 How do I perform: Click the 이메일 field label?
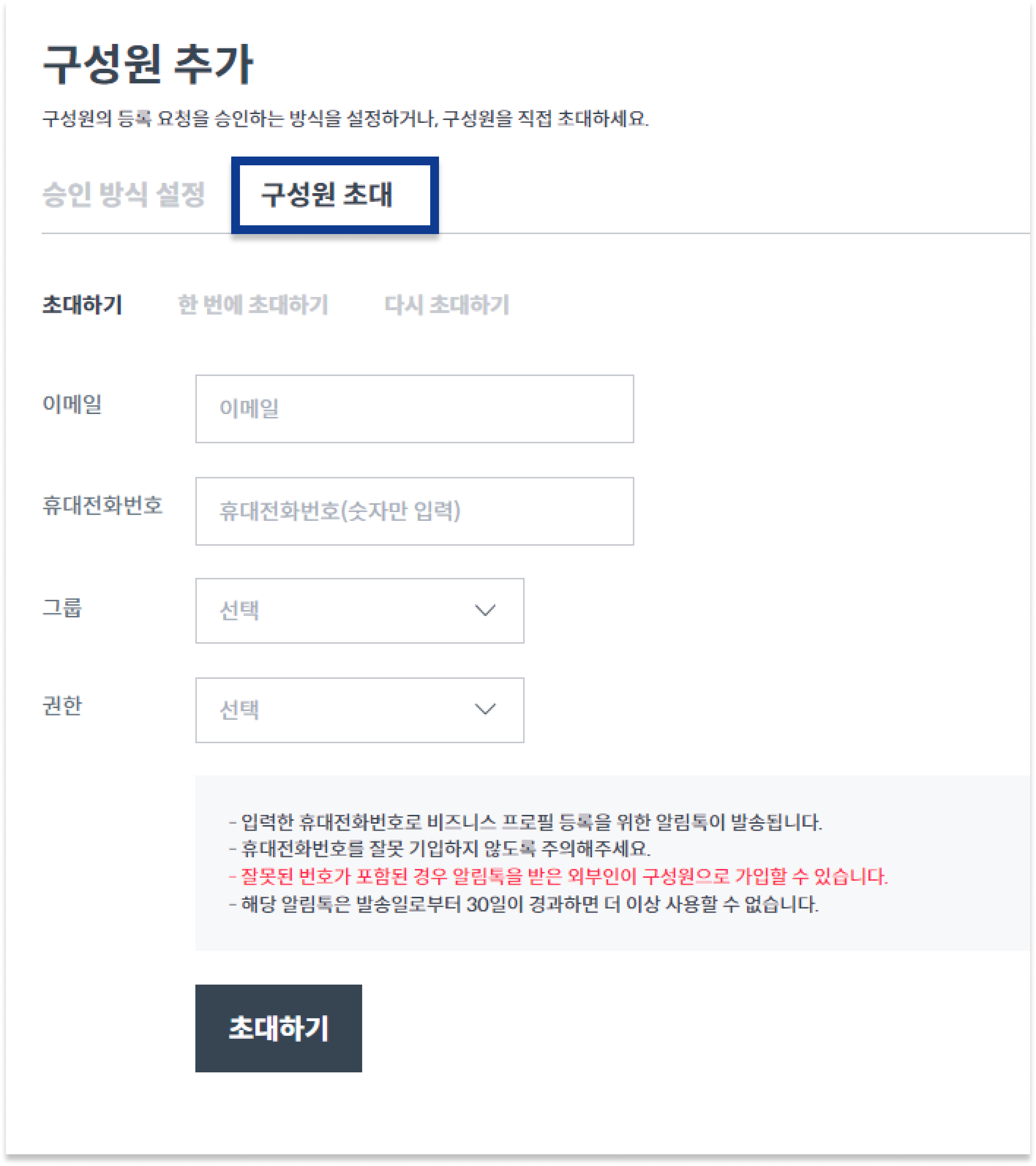(x=72, y=404)
